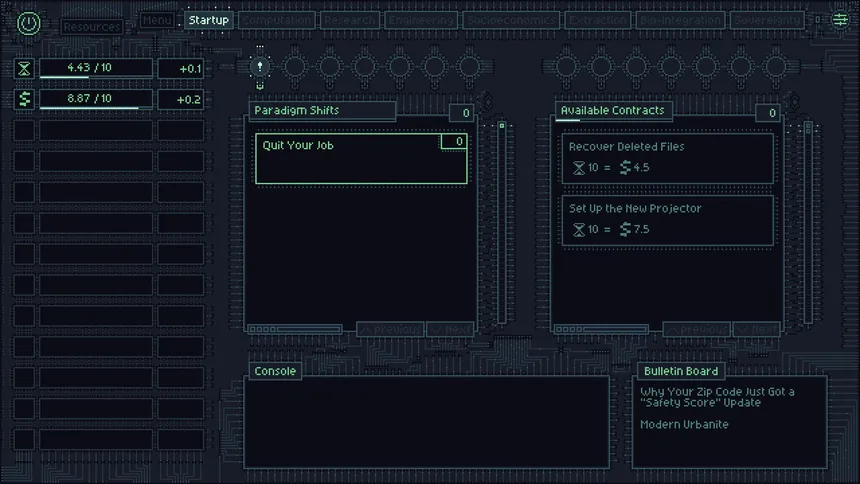860x484 pixels.
Task: Click the power icon in top-left corner
Action: click(x=29, y=23)
